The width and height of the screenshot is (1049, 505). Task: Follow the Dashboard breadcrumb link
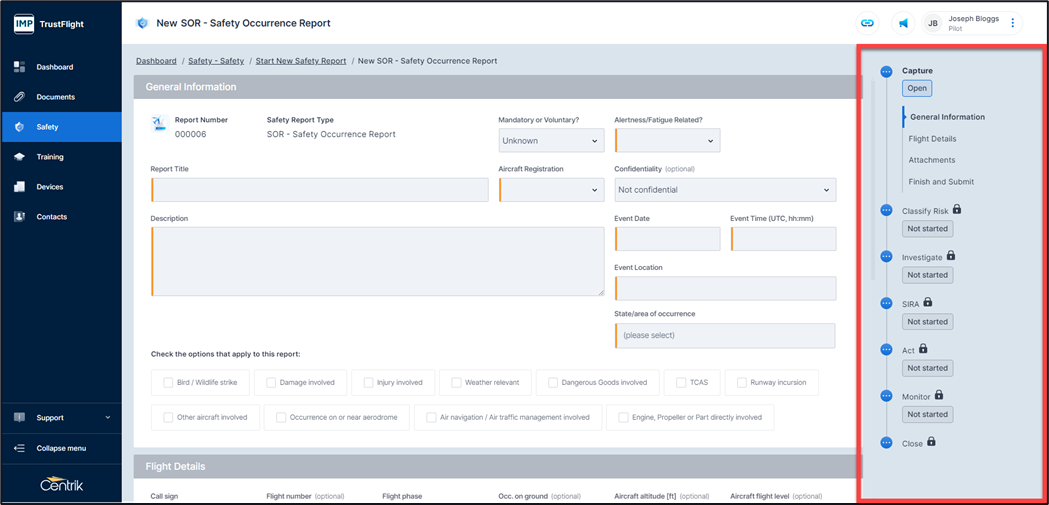[156, 61]
